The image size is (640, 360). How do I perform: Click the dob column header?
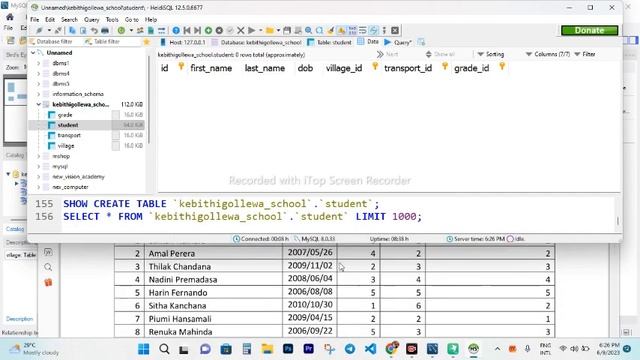point(305,68)
